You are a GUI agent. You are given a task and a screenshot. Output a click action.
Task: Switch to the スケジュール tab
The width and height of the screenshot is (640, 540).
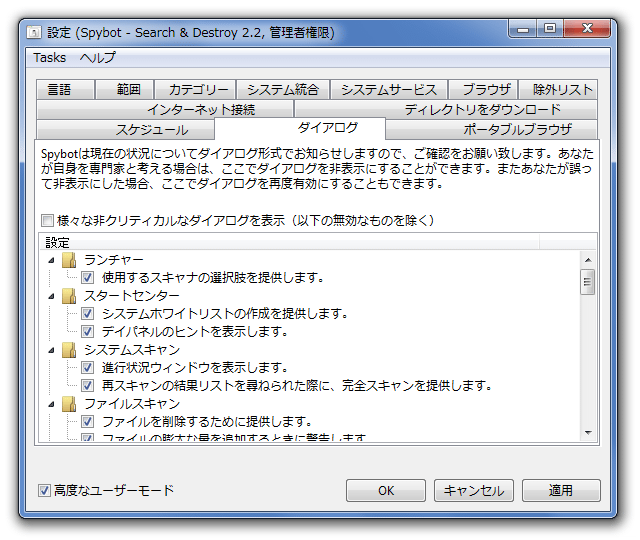pos(125,130)
